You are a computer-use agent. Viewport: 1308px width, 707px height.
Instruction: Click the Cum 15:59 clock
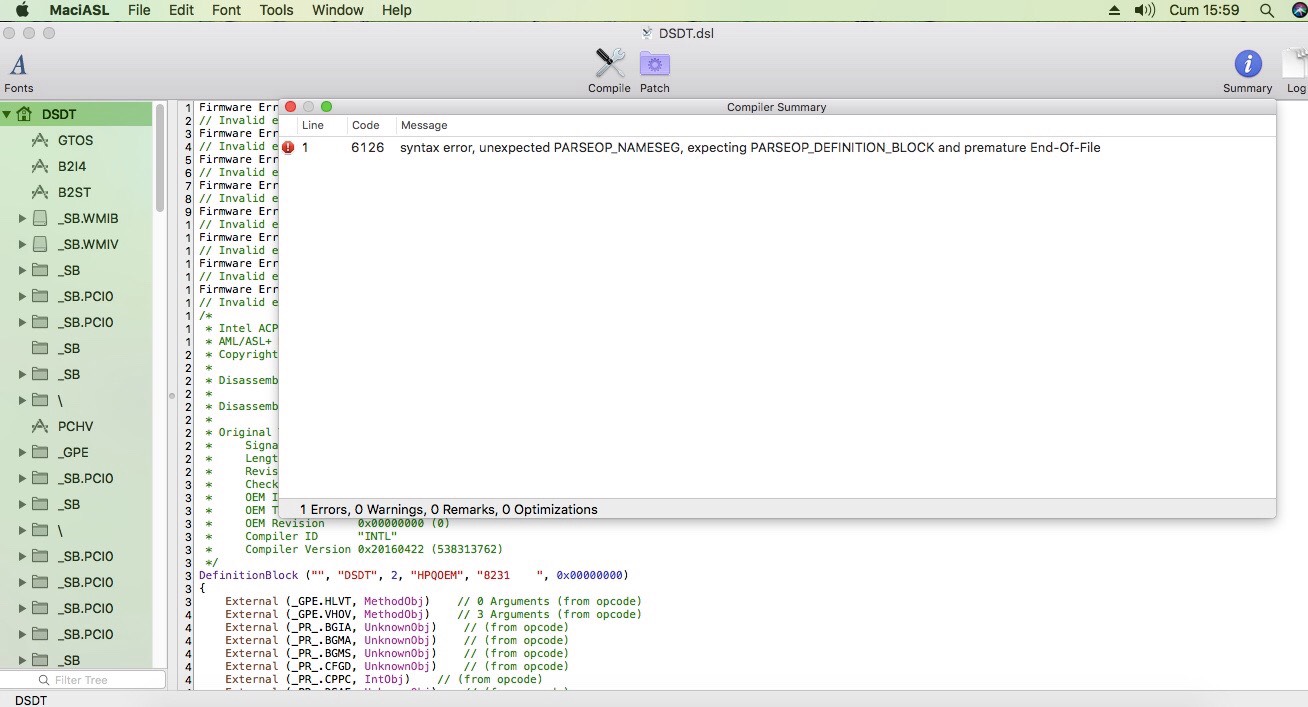point(1204,10)
